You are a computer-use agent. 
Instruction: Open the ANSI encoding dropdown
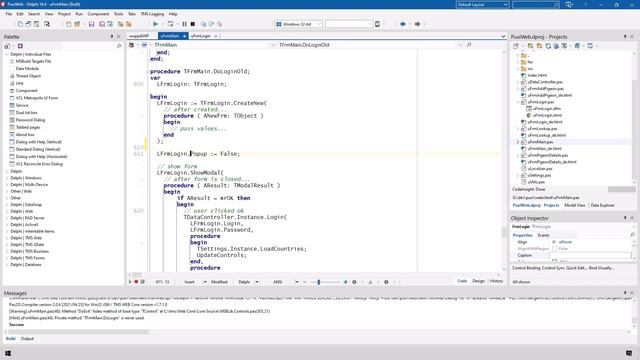pyautogui.click(x=297, y=282)
